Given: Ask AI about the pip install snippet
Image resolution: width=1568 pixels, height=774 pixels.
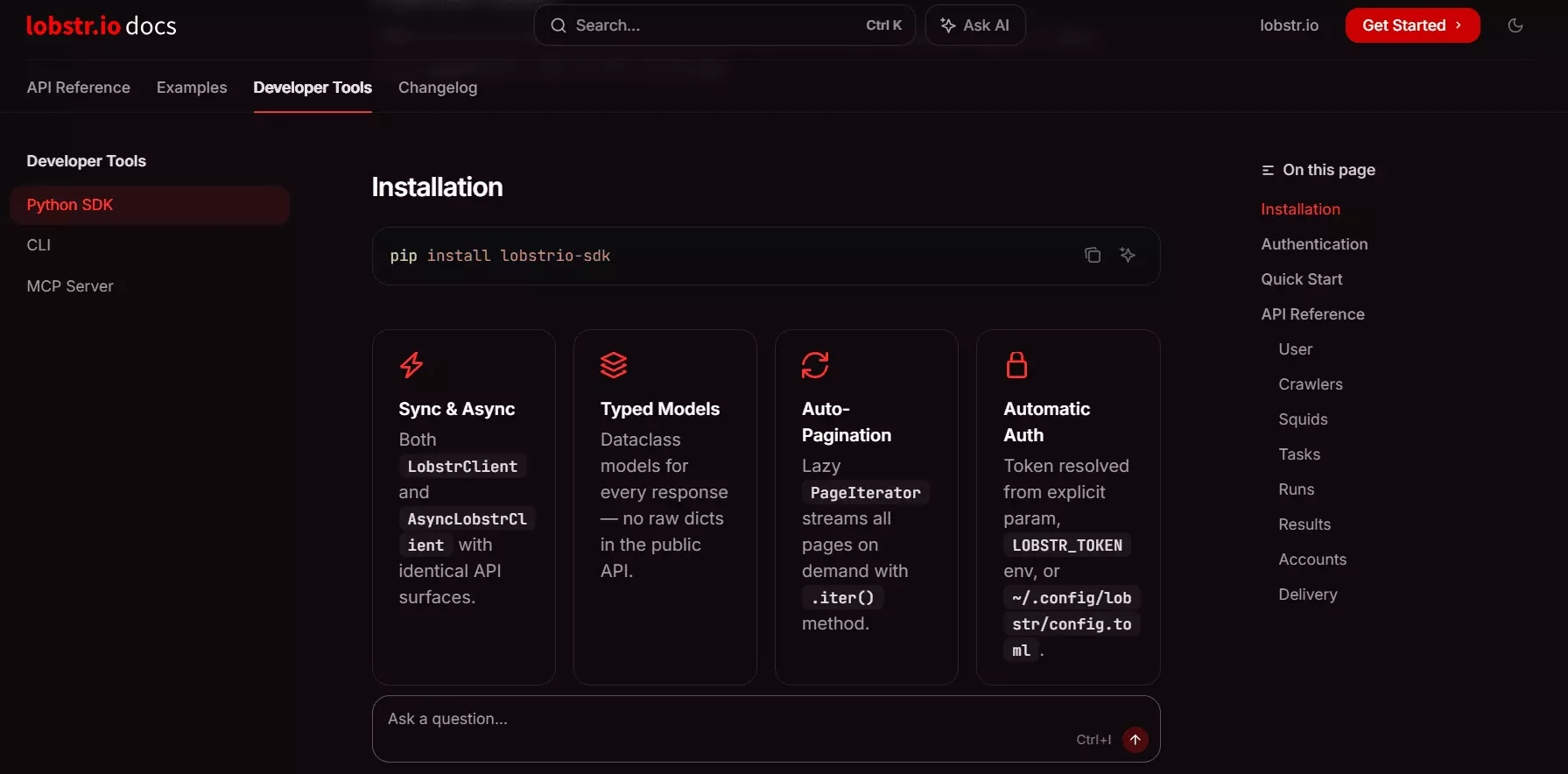Looking at the screenshot, I should [x=1128, y=255].
